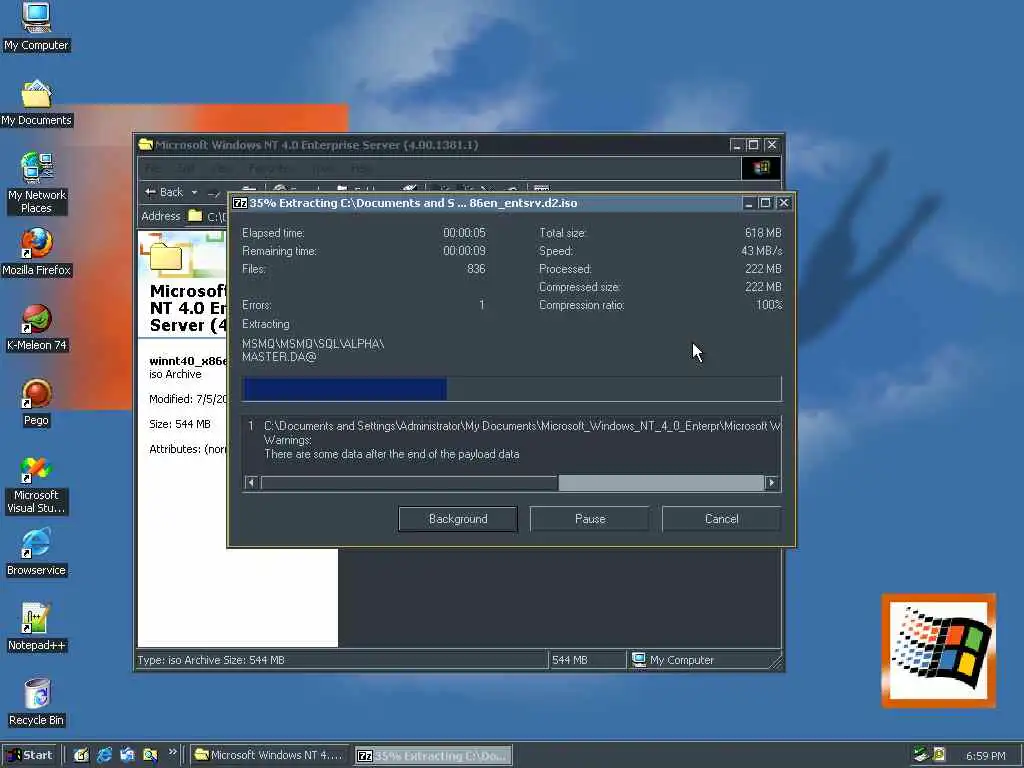Click the folder icon in Explorer title bar
The height and width of the screenshot is (768, 1024).
[145, 144]
